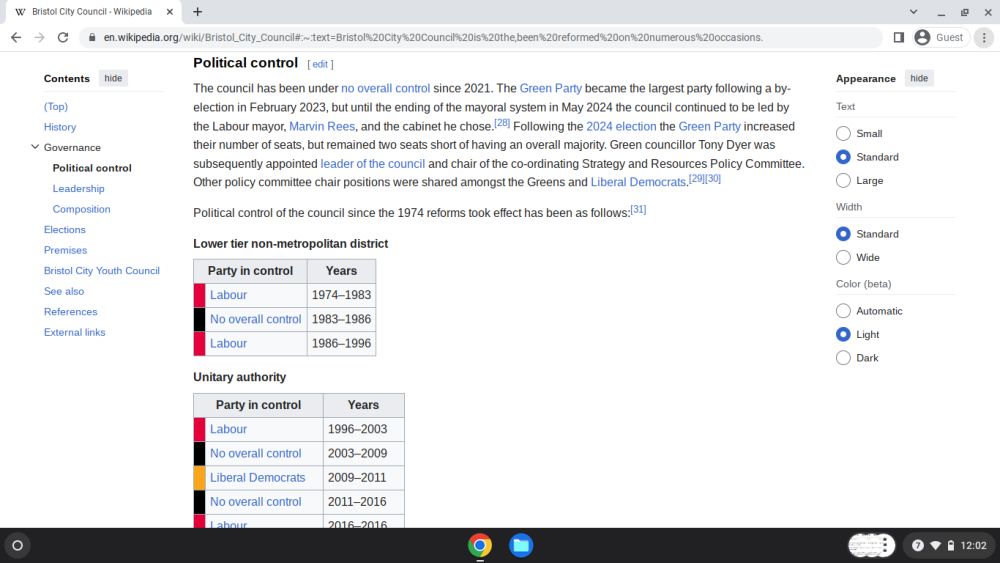Open Files app from shelf
Image resolution: width=1000 pixels, height=563 pixels.
tap(521, 545)
